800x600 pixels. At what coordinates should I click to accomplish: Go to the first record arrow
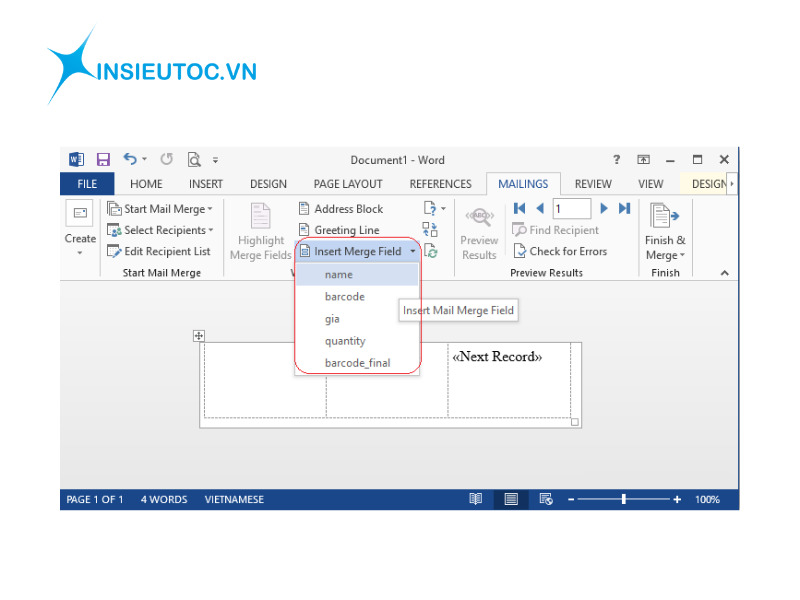click(519, 209)
